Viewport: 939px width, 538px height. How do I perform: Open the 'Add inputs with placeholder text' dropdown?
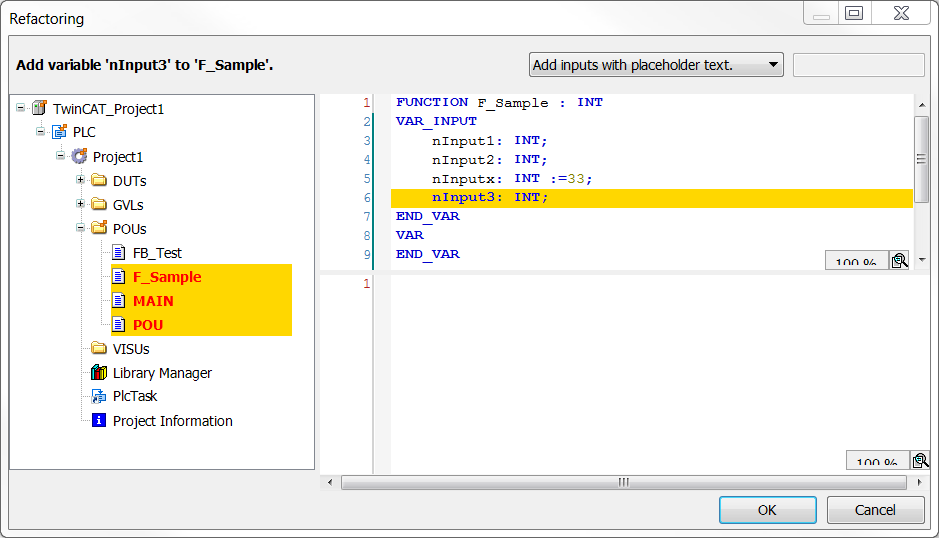[x=656, y=65]
